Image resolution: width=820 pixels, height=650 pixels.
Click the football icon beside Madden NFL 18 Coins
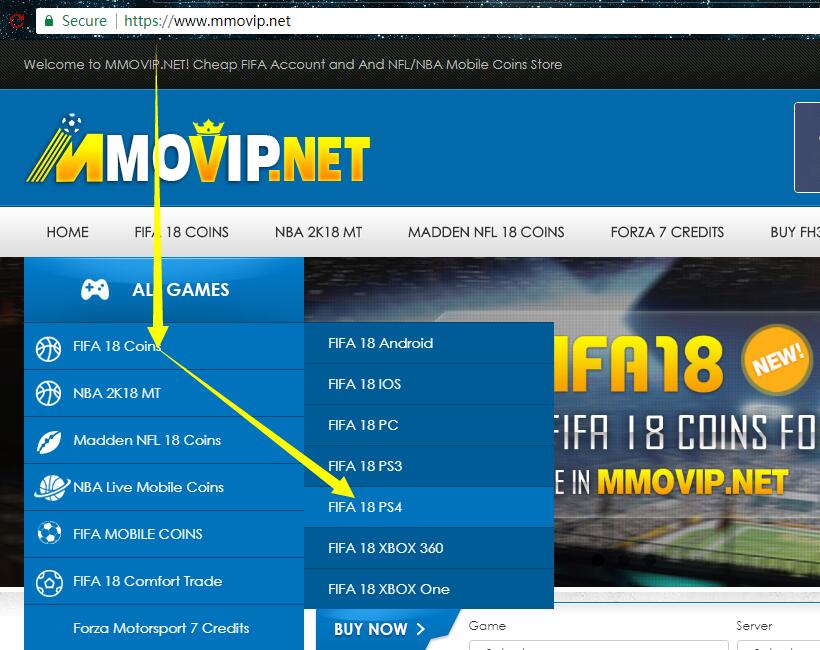pos(49,441)
